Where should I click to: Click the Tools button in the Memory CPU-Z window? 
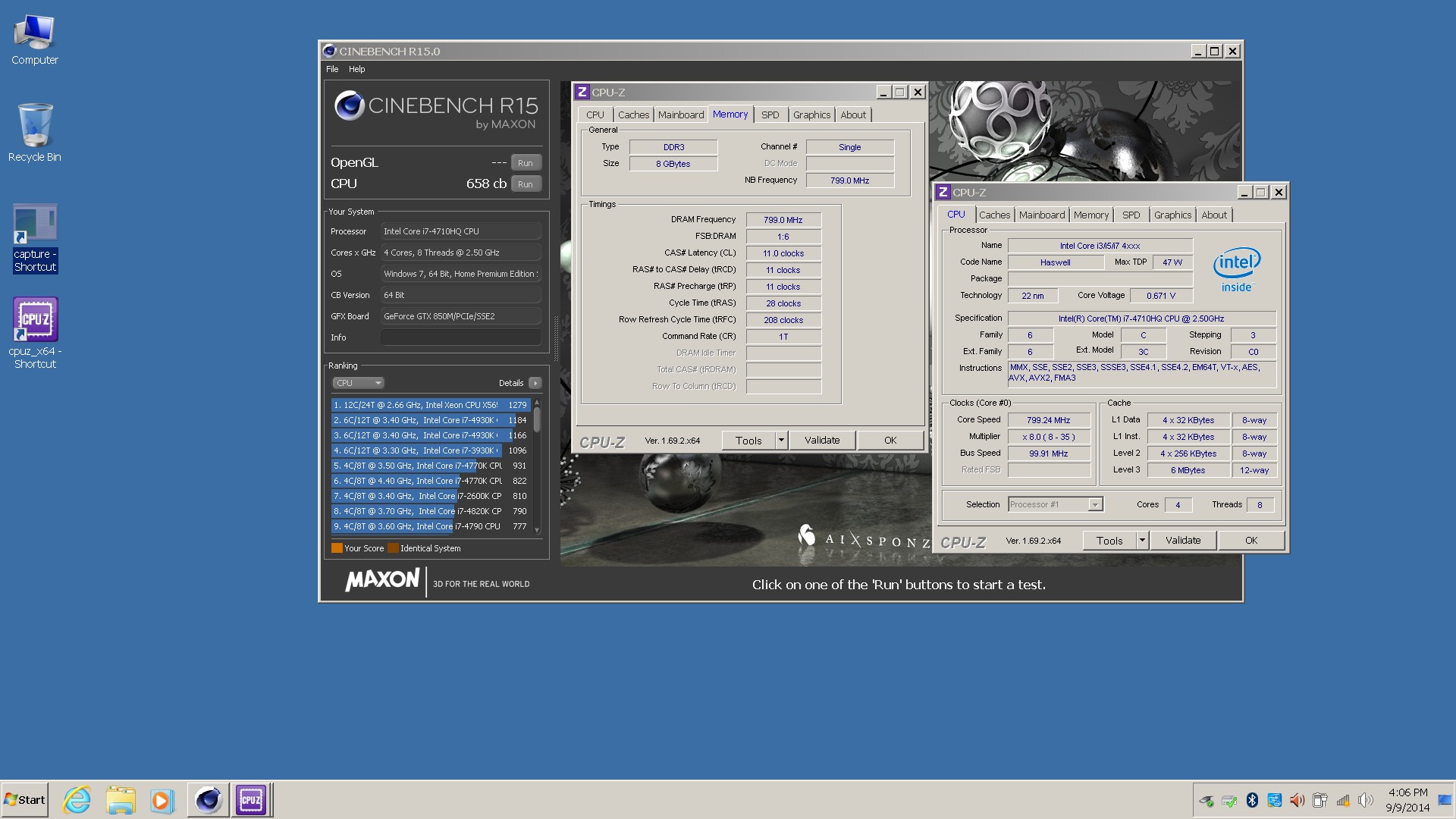tap(748, 440)
